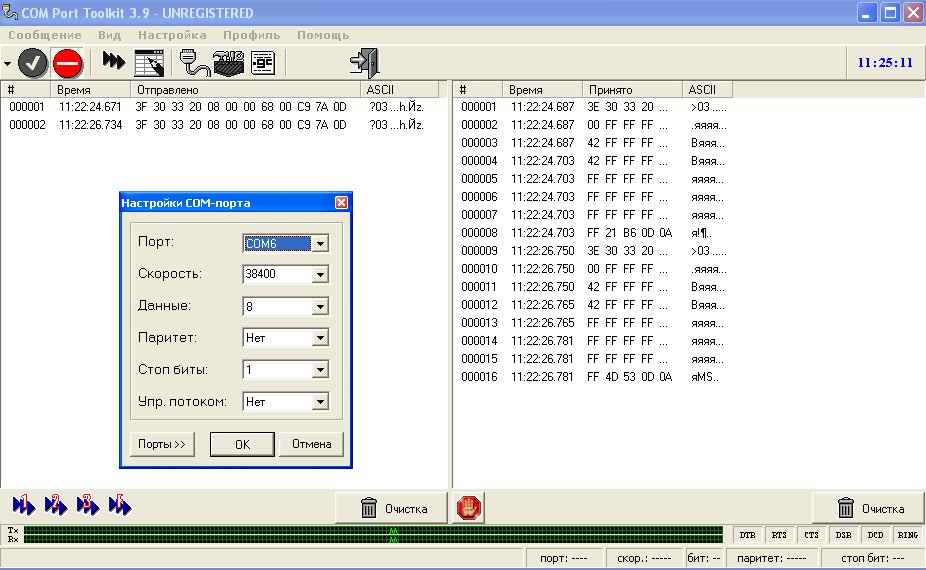Click the script list icon in toolbar

click(x=263, y=63)
